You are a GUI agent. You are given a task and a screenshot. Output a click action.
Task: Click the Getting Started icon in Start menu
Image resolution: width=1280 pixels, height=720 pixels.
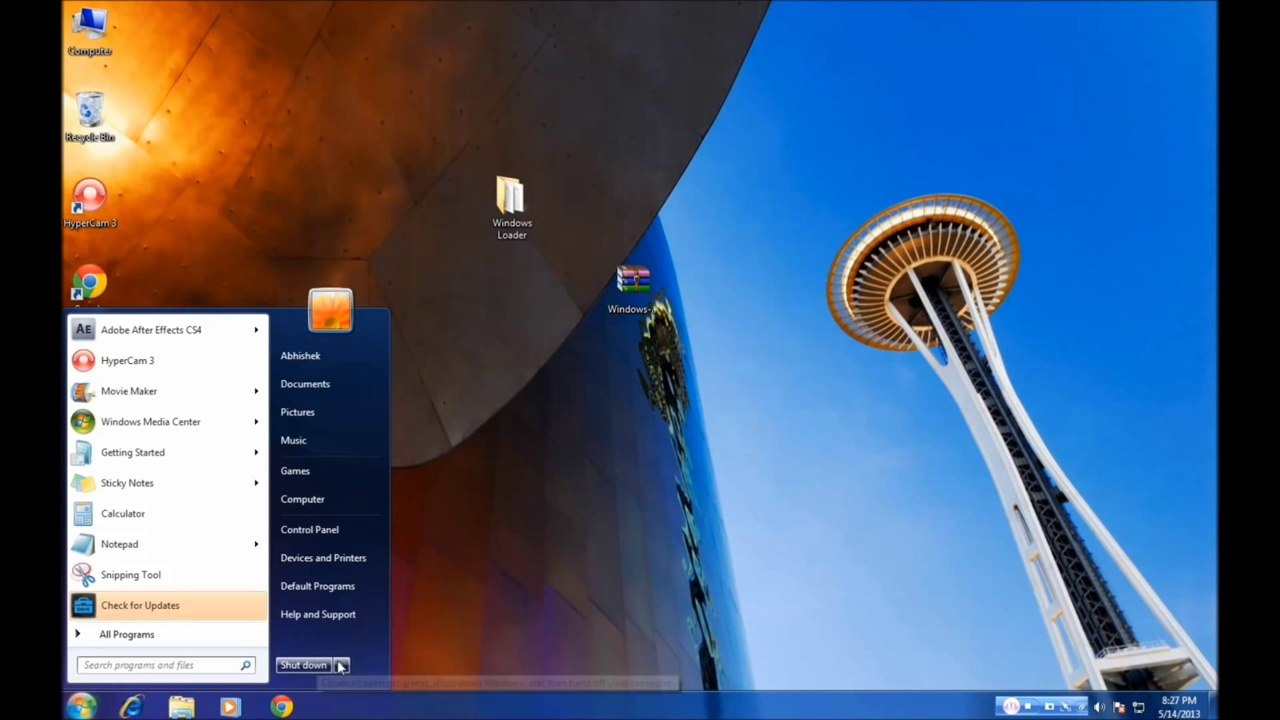tap(84, 452)
